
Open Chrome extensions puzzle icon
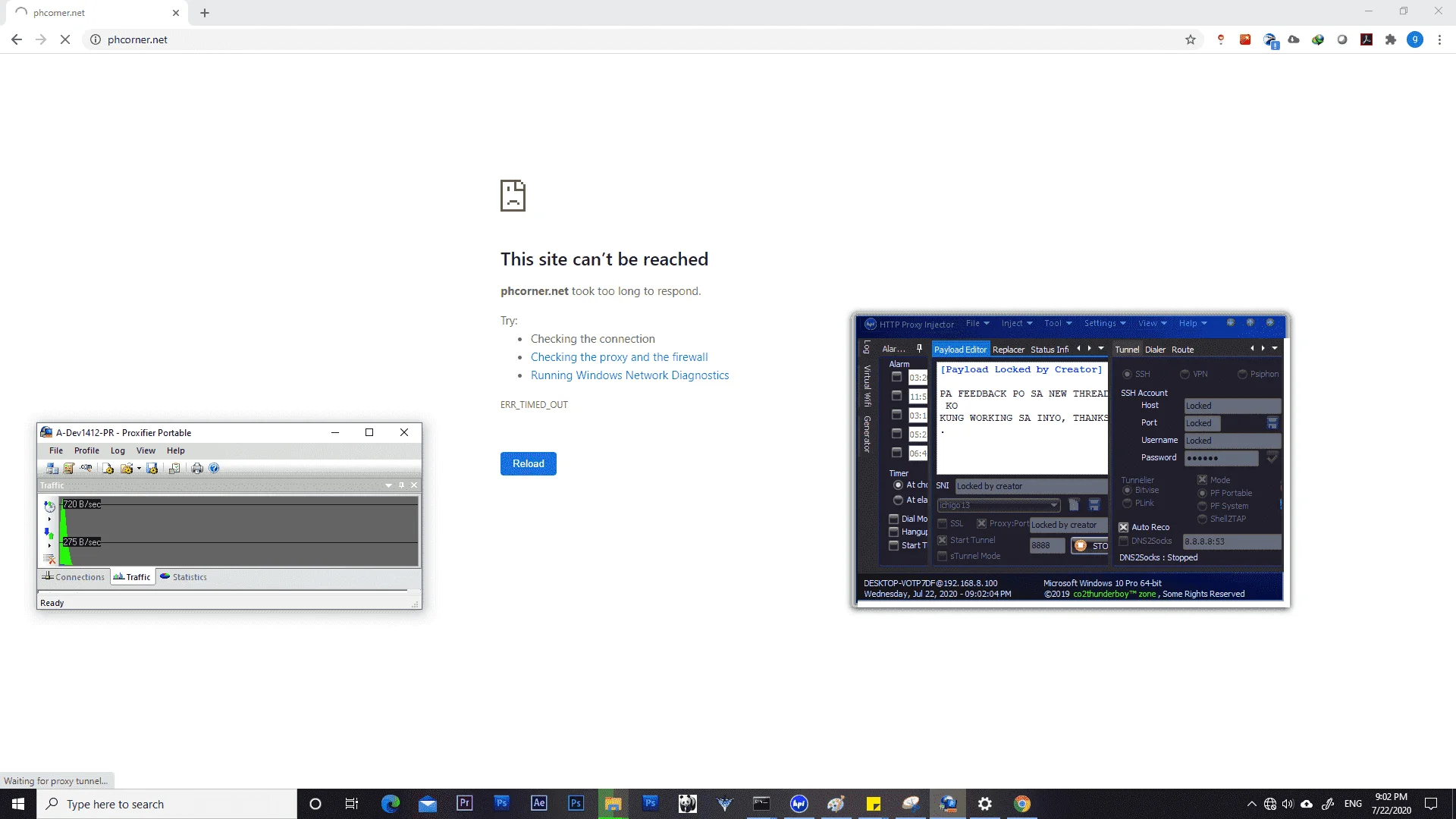coord(1391,39)
